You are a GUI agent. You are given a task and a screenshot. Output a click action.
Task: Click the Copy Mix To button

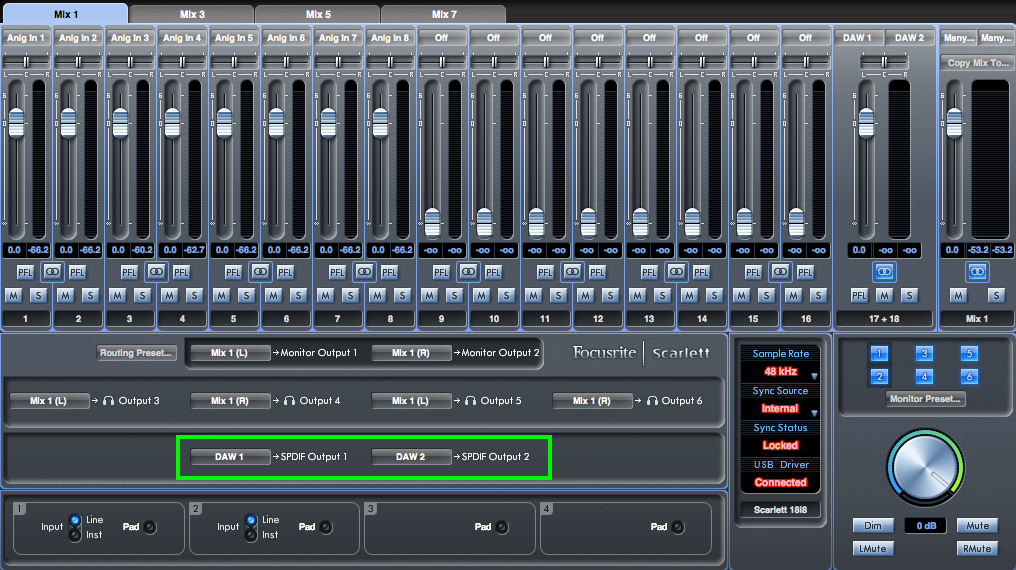(x=977, y=63)
